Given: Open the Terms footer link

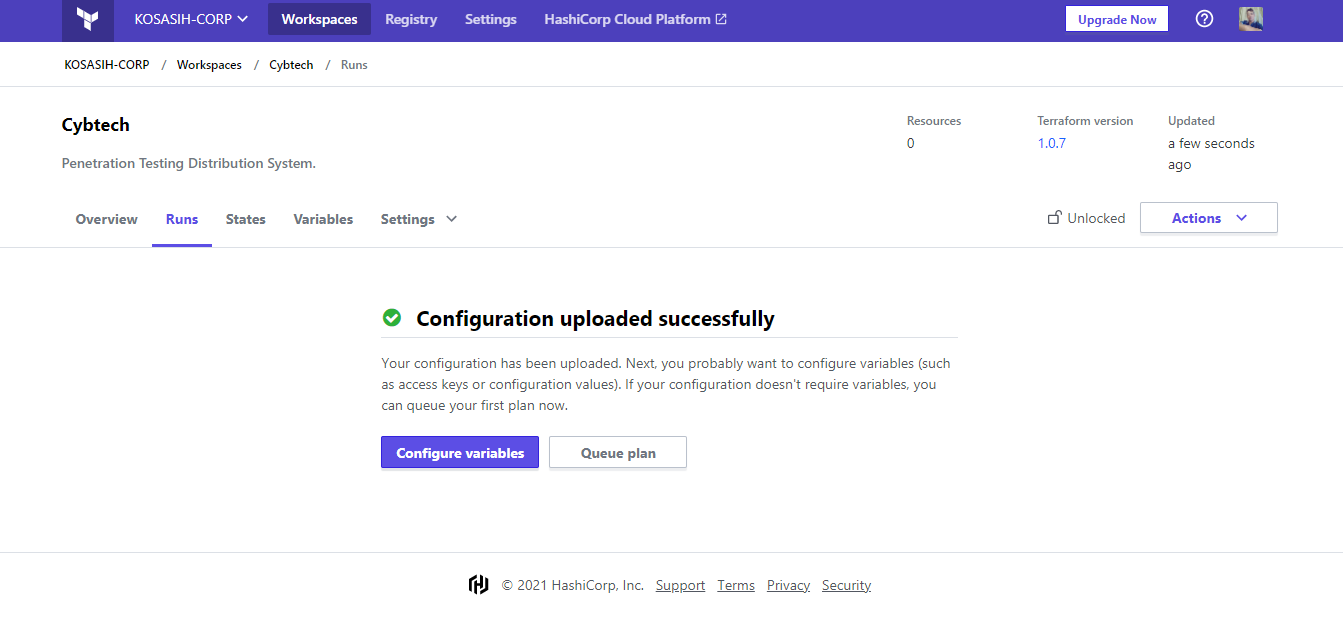Looking at the screenshot, I should (736, 585).
